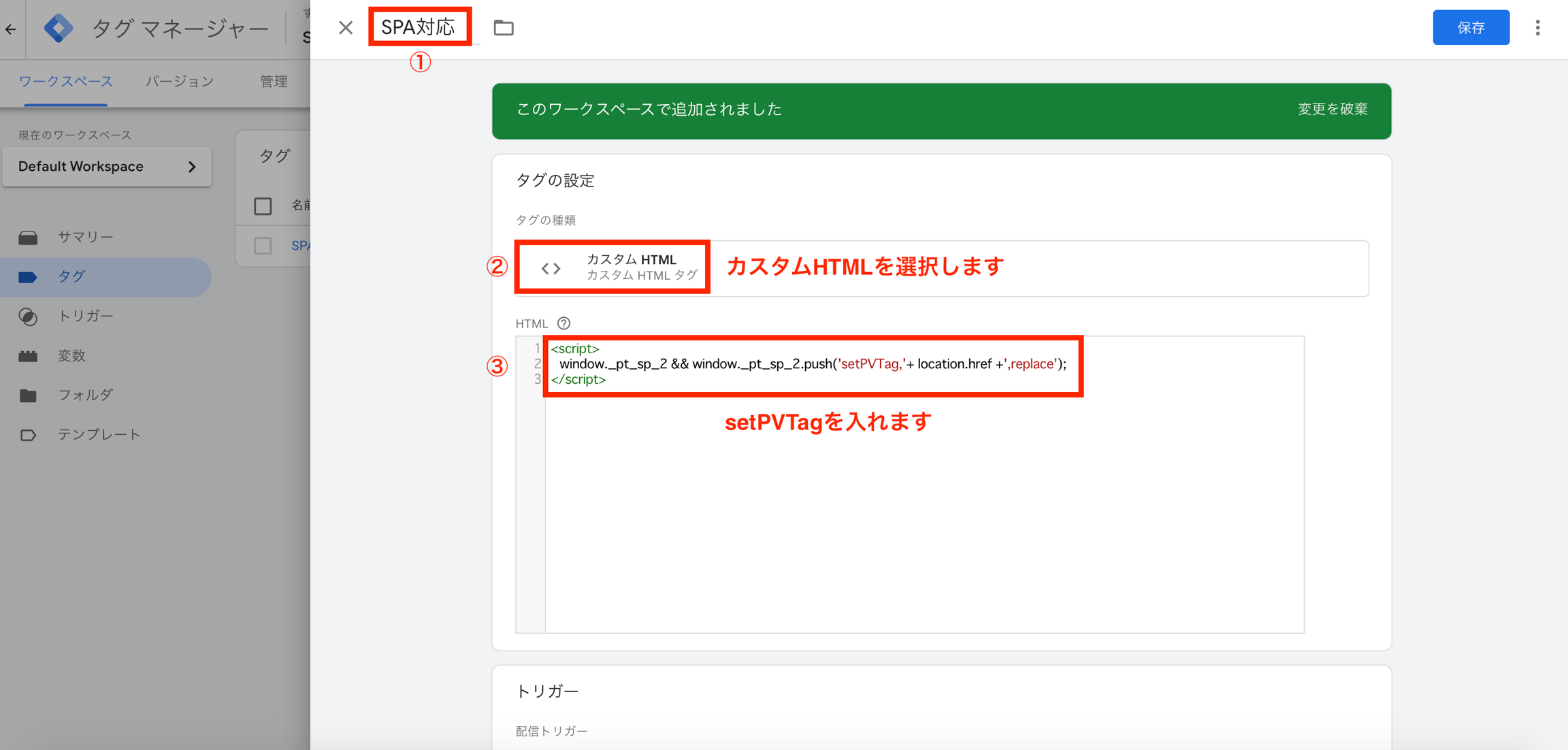
Task: Switch to the バージョン tab
Action: pyautogui.click(x=180, y=81)
